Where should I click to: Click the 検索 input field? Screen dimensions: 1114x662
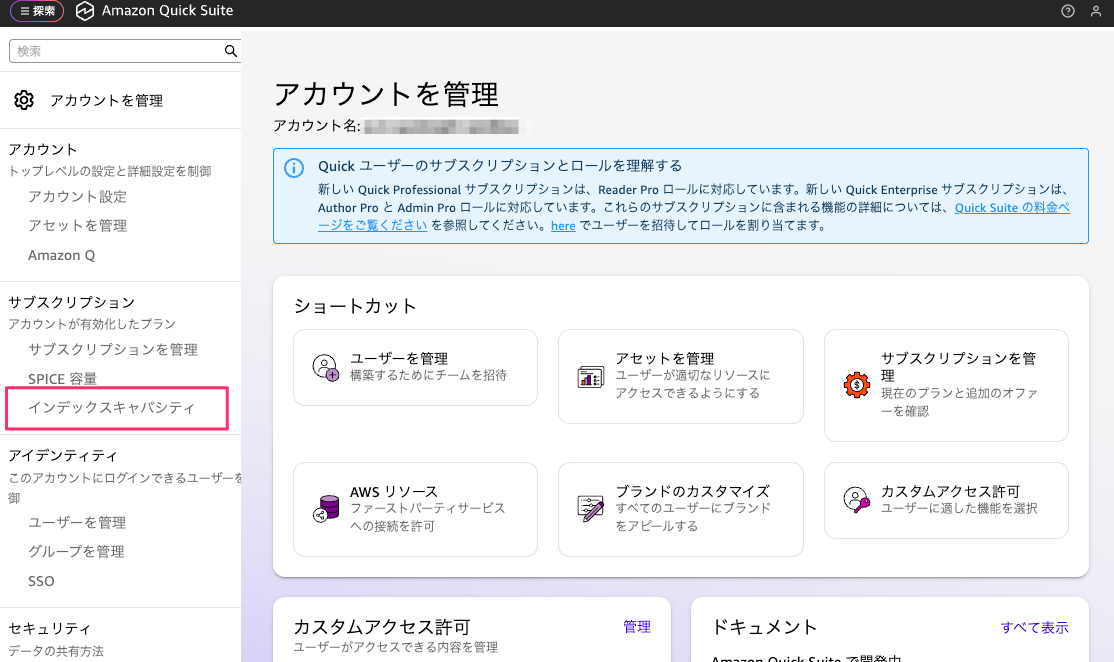(115, 51)
